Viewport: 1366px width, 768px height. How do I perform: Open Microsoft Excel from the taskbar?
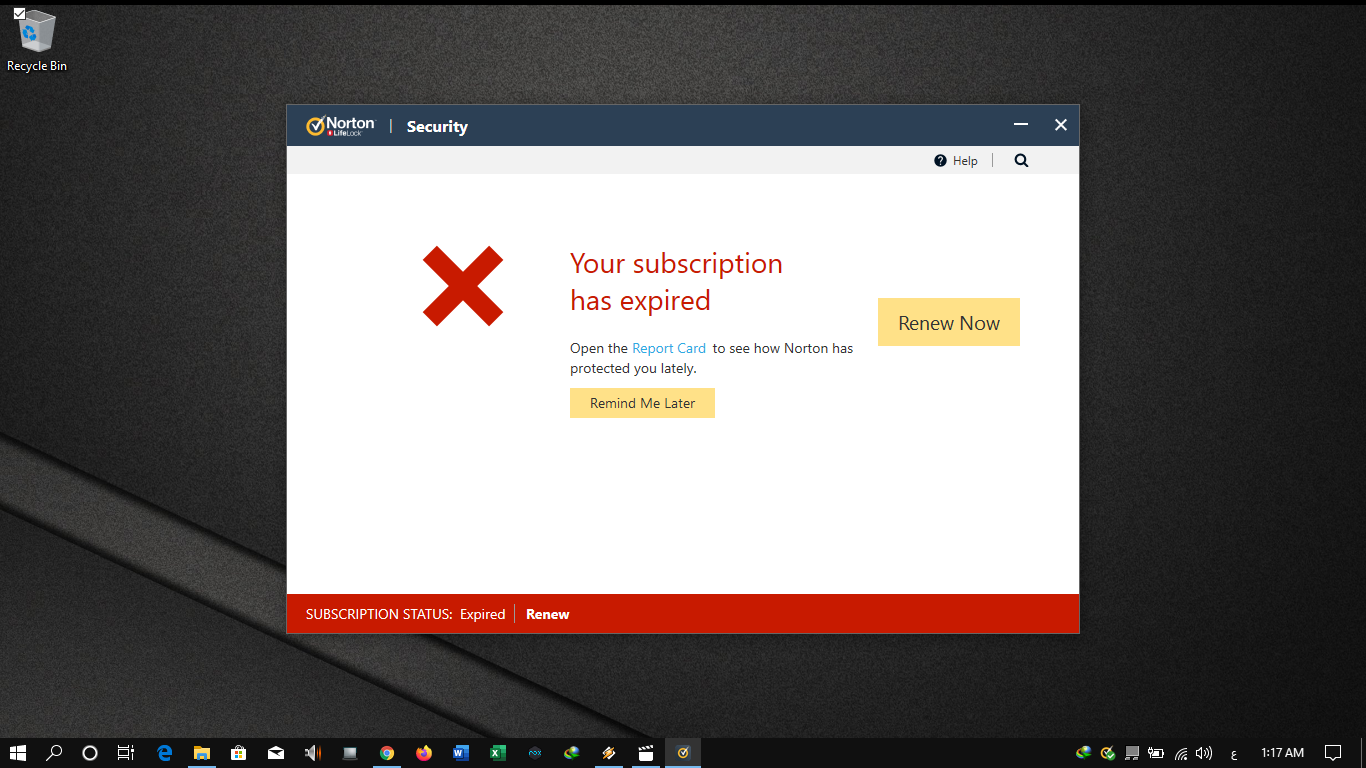click(x=498, y=753)
